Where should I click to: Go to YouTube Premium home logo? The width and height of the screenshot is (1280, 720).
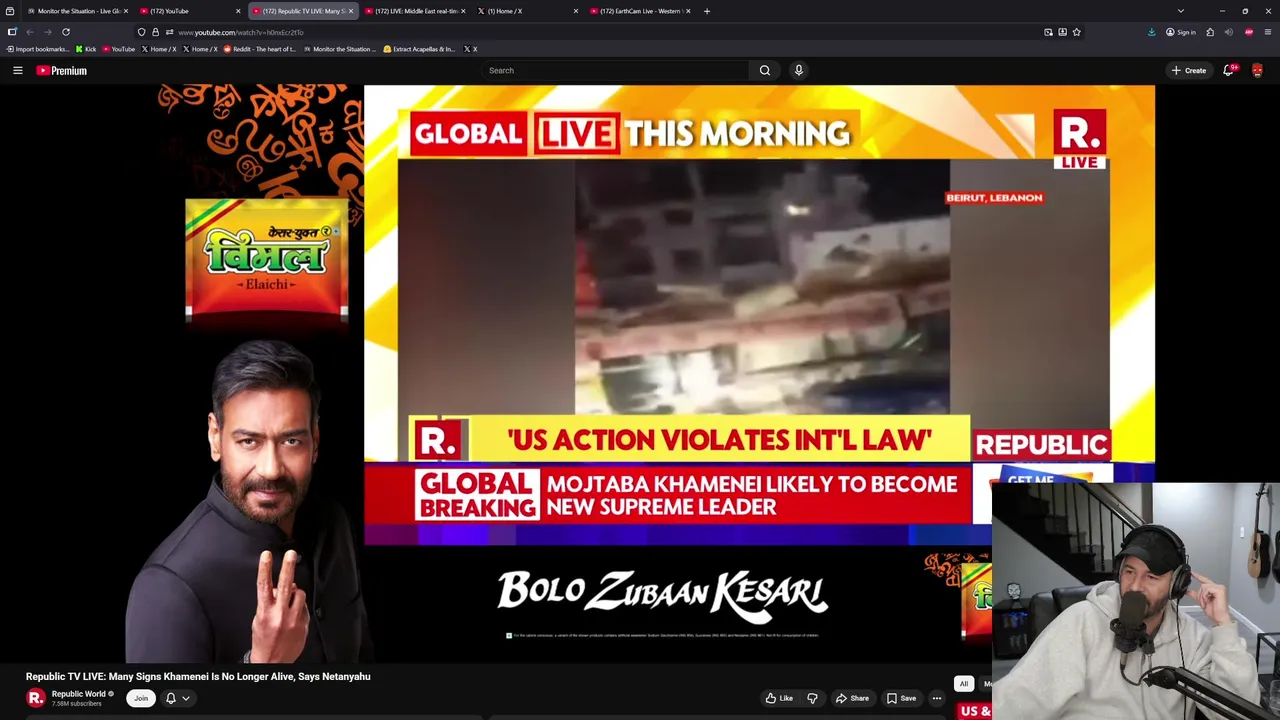point(61,70)
